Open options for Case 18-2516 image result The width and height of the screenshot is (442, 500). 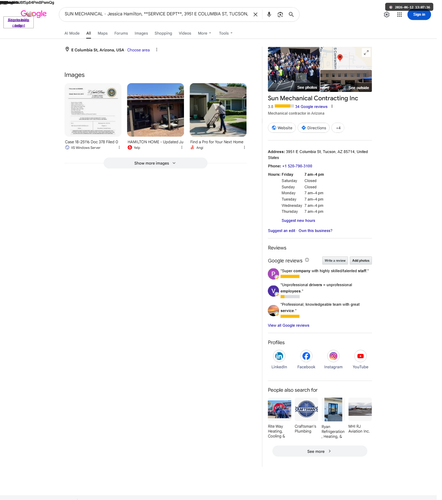tap(119, 147)
